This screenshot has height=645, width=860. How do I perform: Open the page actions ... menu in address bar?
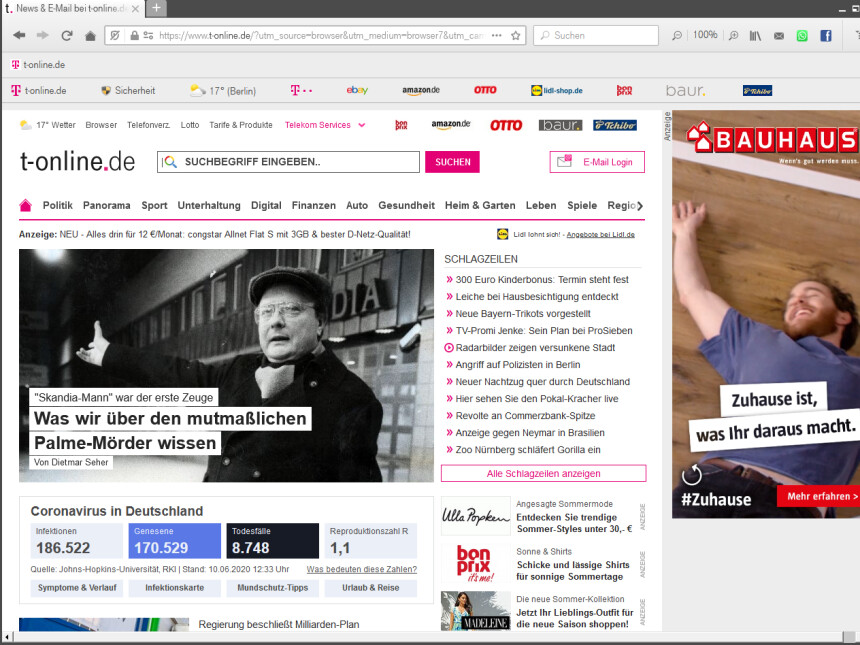click(495, 34)
